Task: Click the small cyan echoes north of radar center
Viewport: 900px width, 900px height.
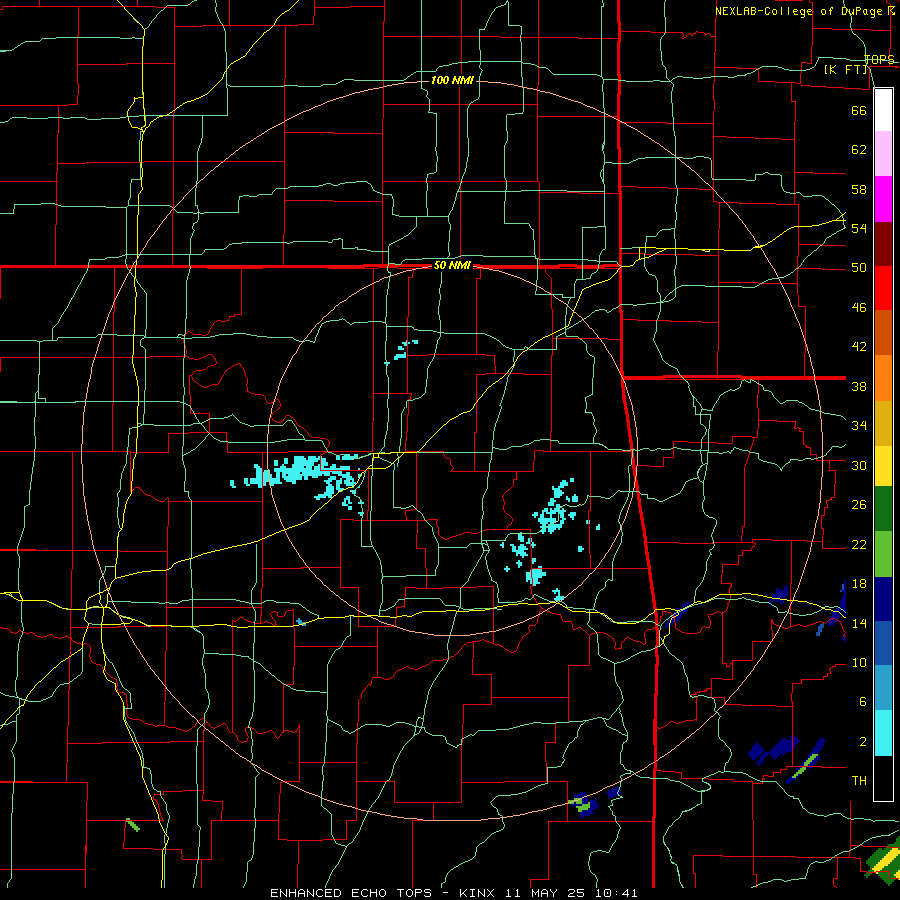Action: [x=401, y=351]
